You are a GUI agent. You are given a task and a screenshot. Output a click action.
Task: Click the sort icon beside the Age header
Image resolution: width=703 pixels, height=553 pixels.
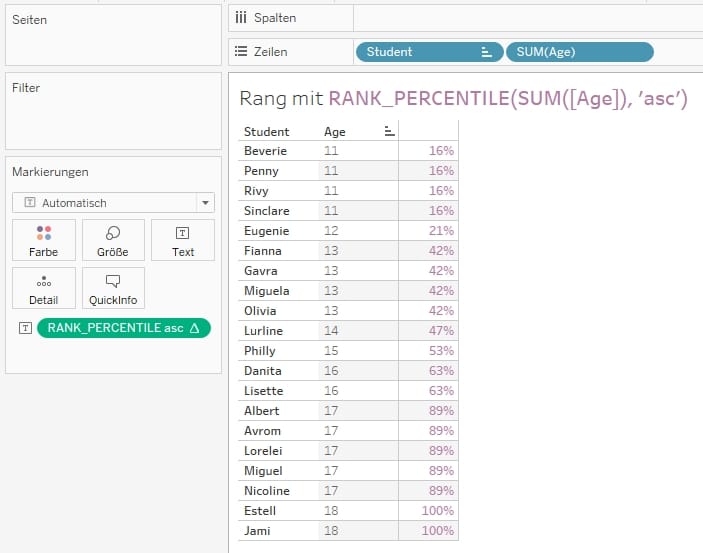point(390,131)
